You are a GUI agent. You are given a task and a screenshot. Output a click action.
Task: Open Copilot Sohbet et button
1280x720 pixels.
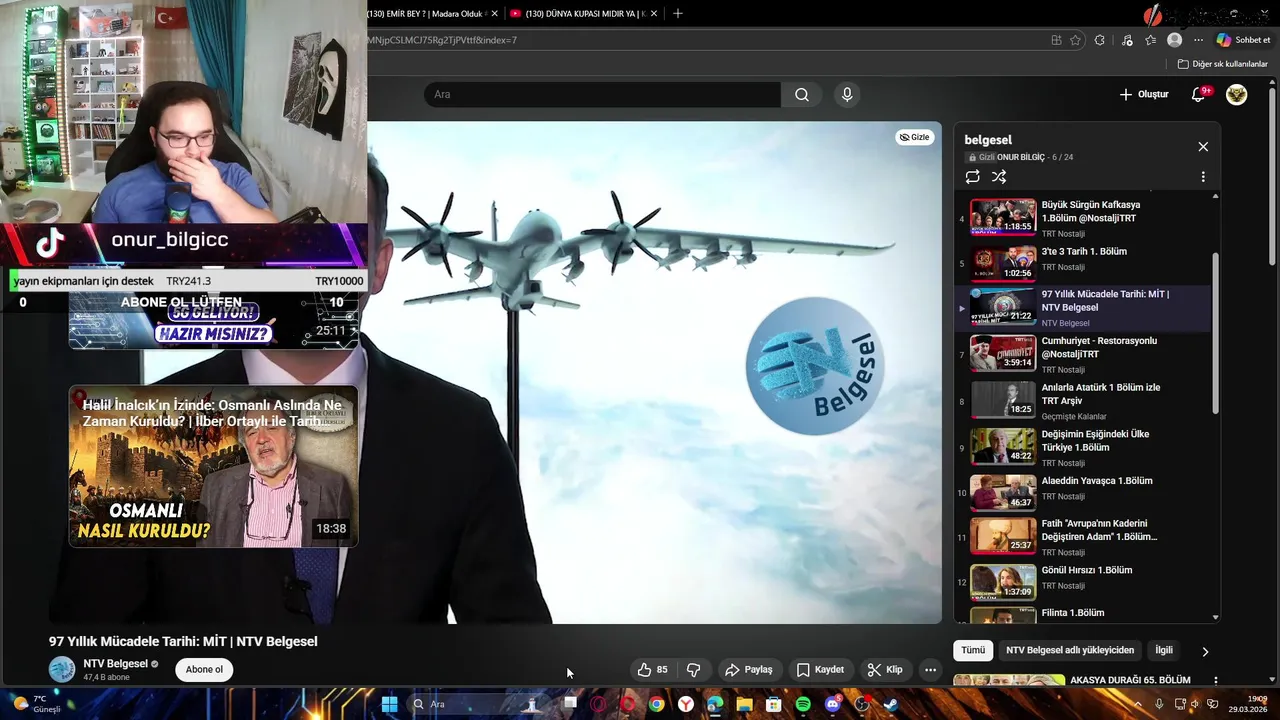1244,40
